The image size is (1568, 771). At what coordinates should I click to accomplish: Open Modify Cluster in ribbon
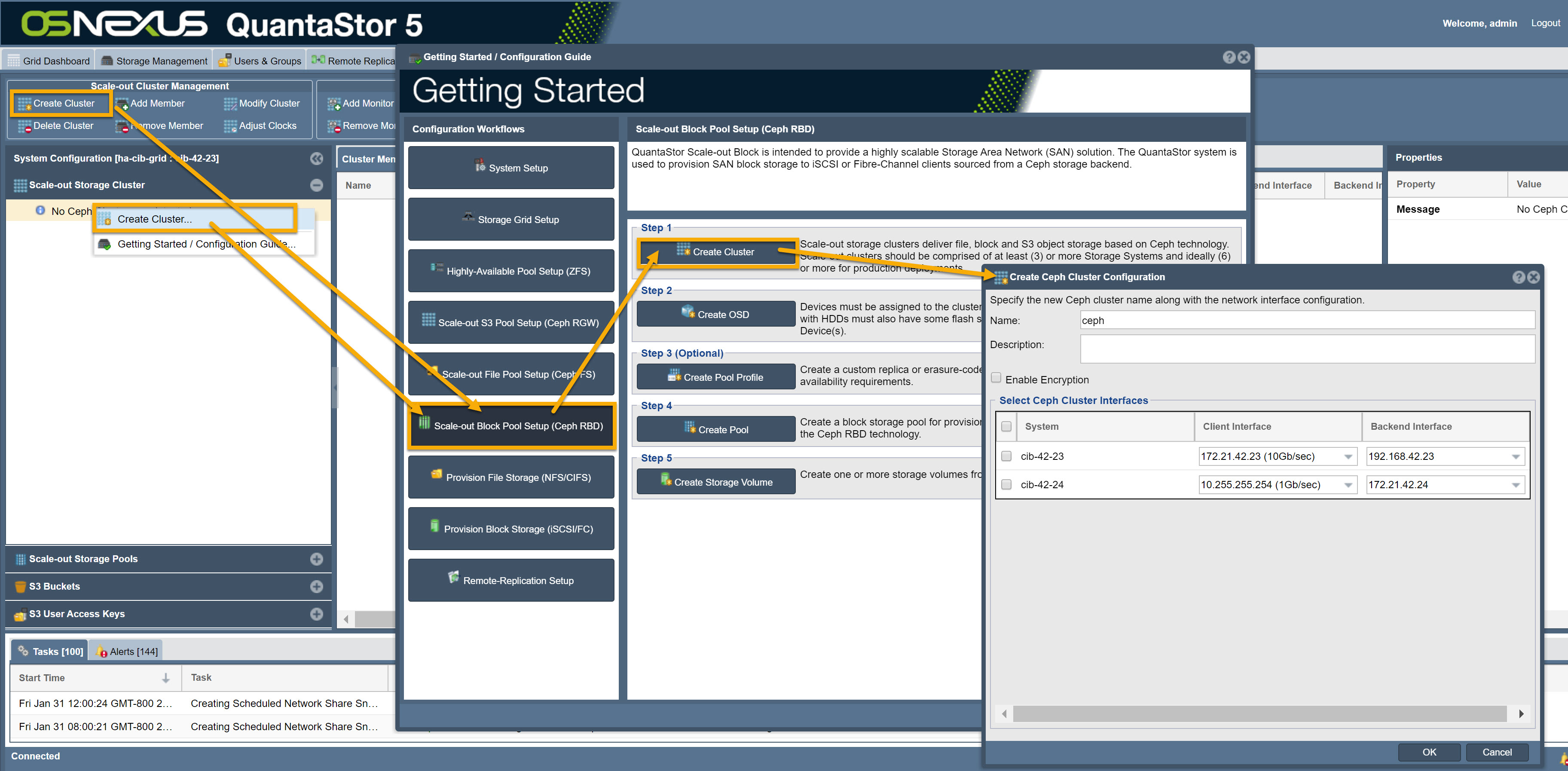coord(262,104)
